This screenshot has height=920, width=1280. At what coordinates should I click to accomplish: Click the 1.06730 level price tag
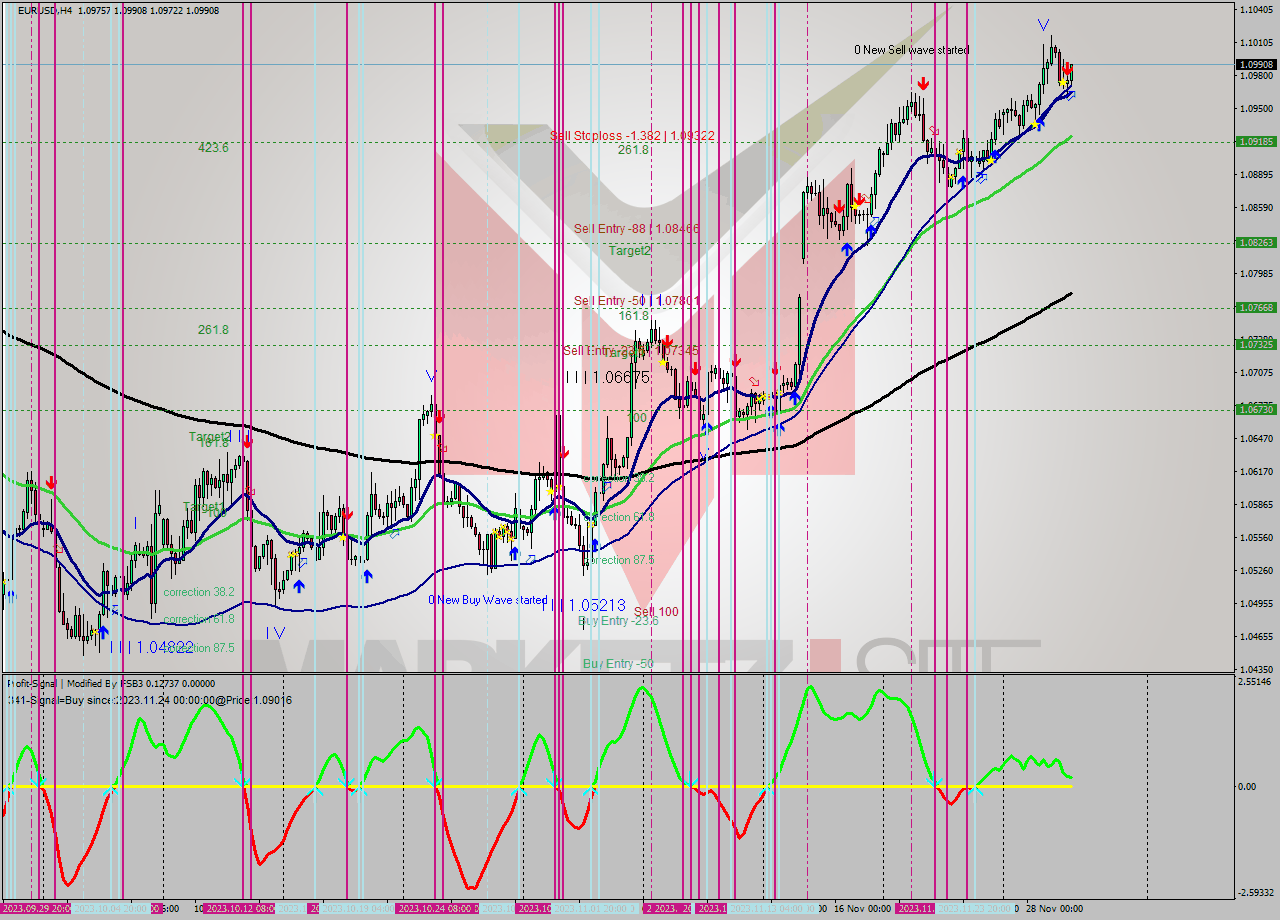[1256, 409]
